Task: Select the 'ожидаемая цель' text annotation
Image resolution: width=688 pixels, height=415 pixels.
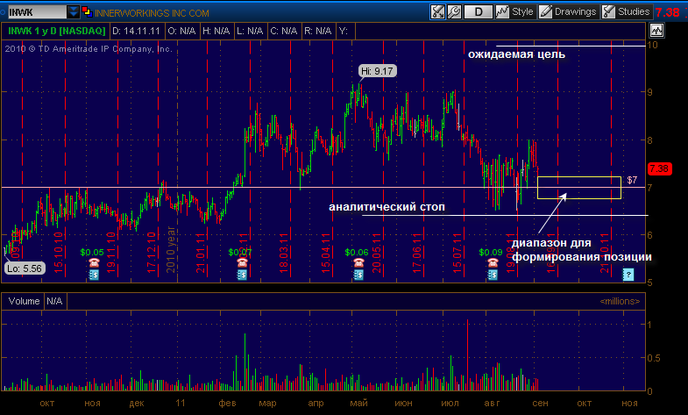Action: click(x=516, y=54)
